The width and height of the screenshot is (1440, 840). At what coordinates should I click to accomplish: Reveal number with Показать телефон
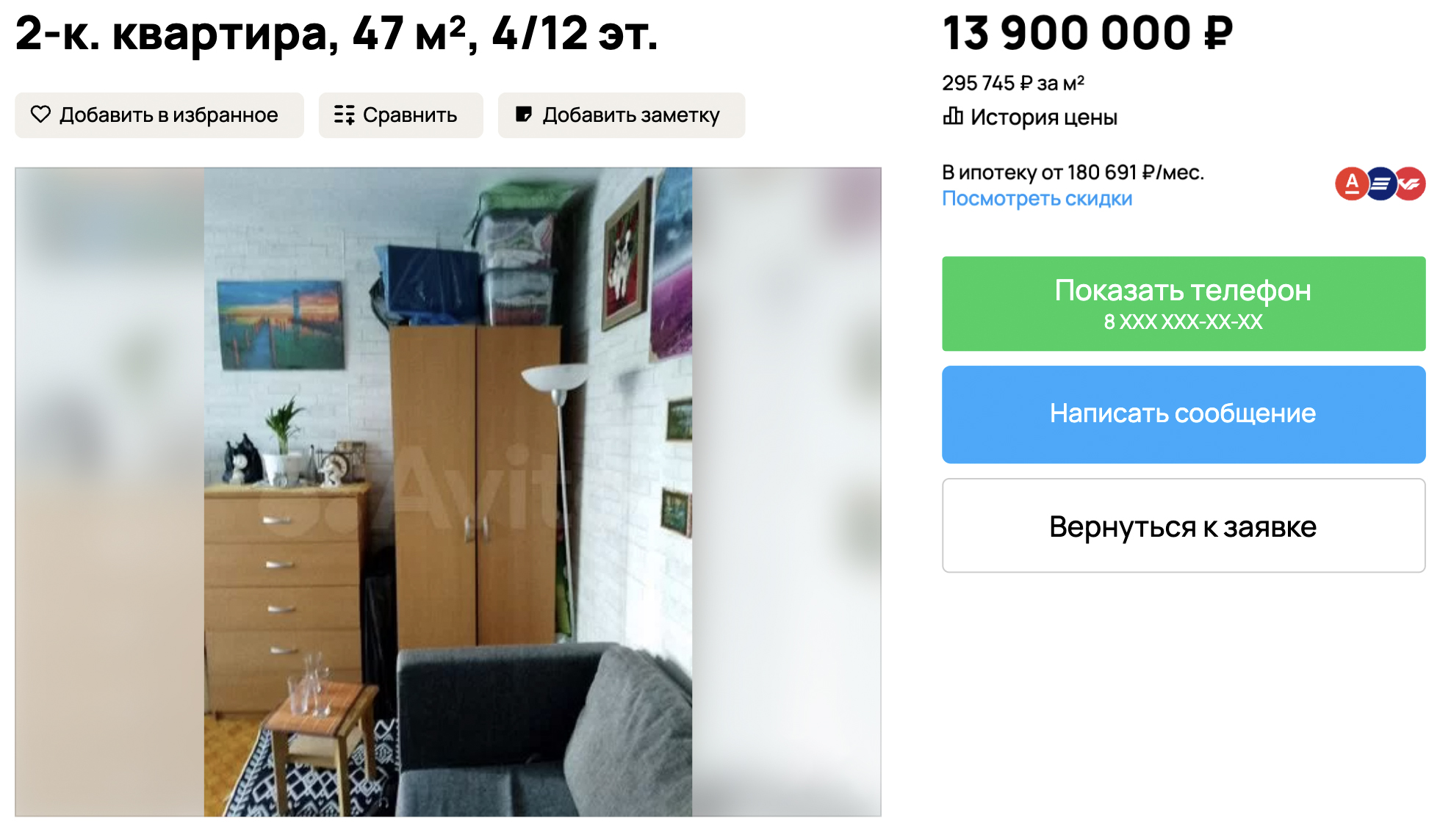(1184, 303)
